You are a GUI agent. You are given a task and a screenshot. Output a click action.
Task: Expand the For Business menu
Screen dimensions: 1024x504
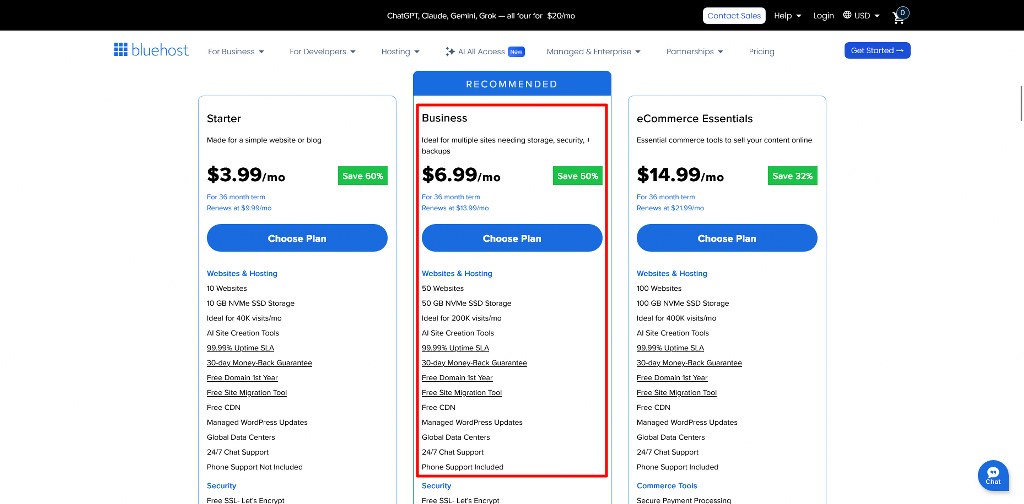point(236,52)
